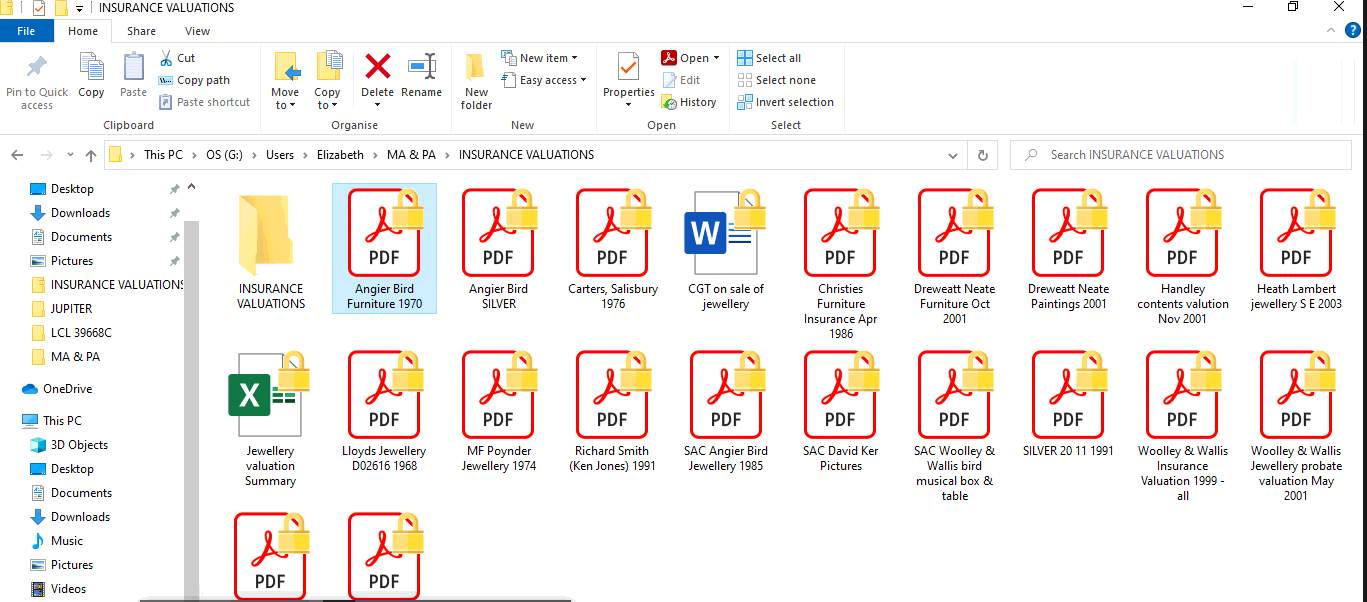Click the Up one level arrow
The height and width of the screenshot is (602, 1367).
(x=91, y=155)
